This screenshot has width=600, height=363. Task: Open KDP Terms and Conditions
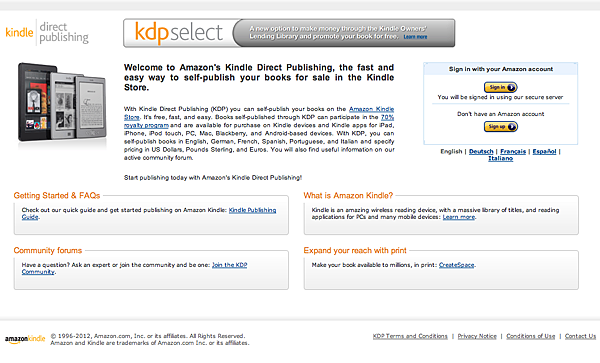(410, 336)
